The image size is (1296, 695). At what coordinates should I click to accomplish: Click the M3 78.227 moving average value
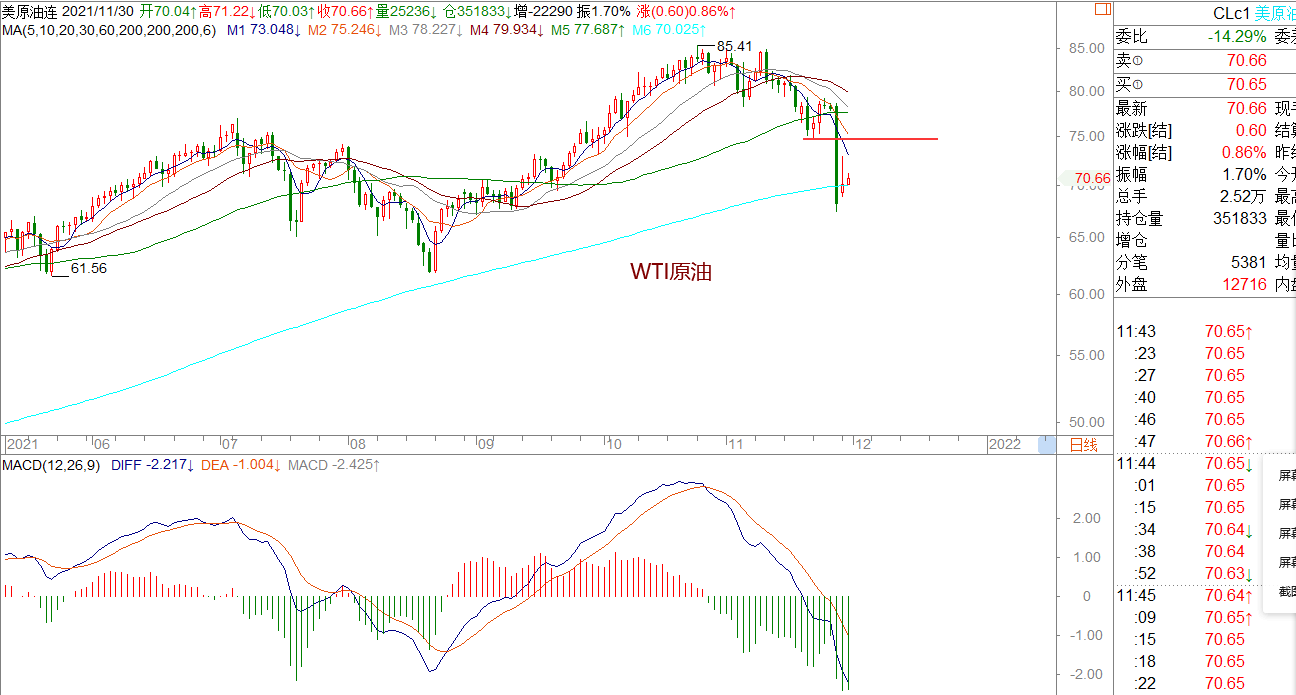425,30
